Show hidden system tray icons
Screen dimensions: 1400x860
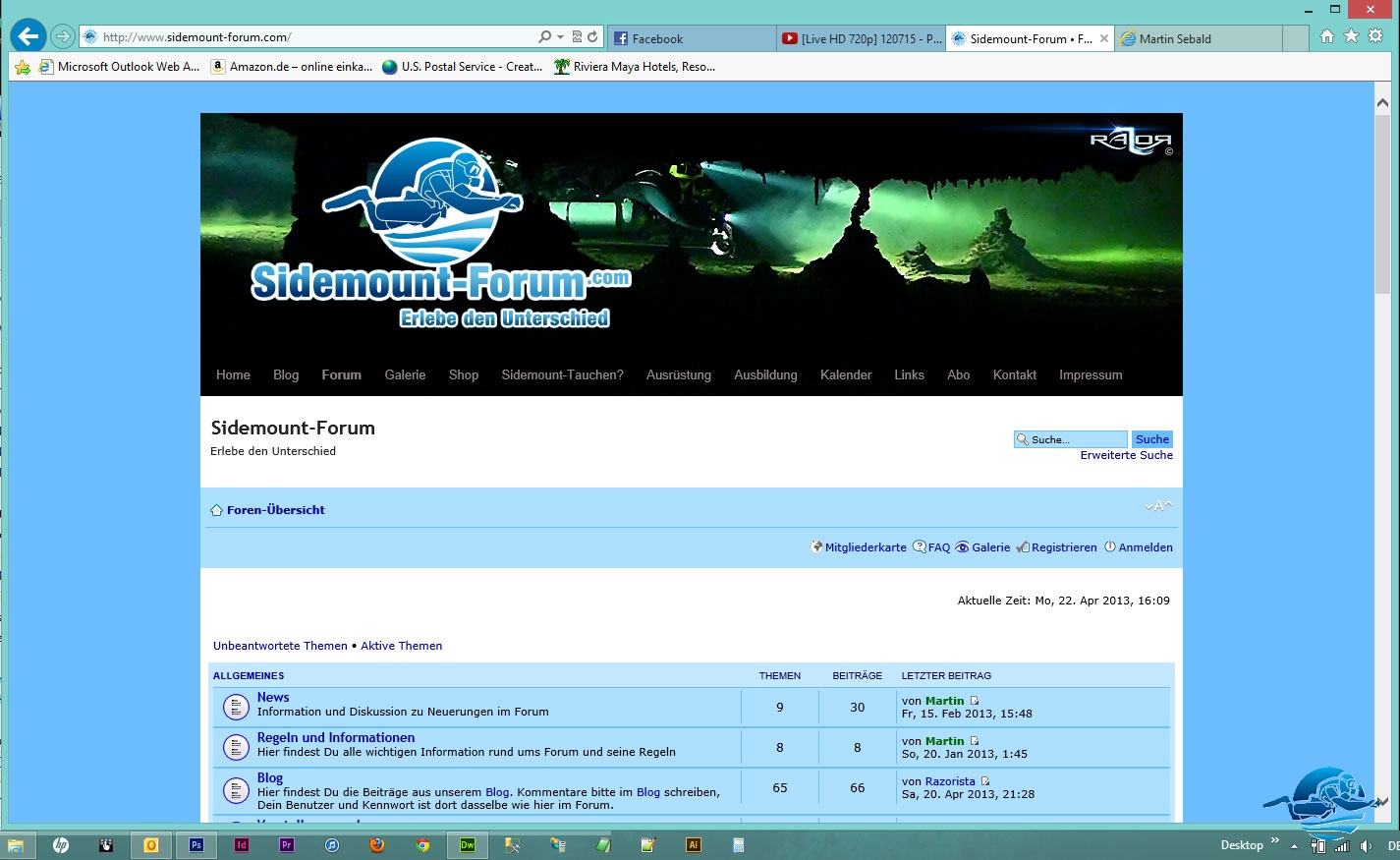click(x=1294, y=846)
